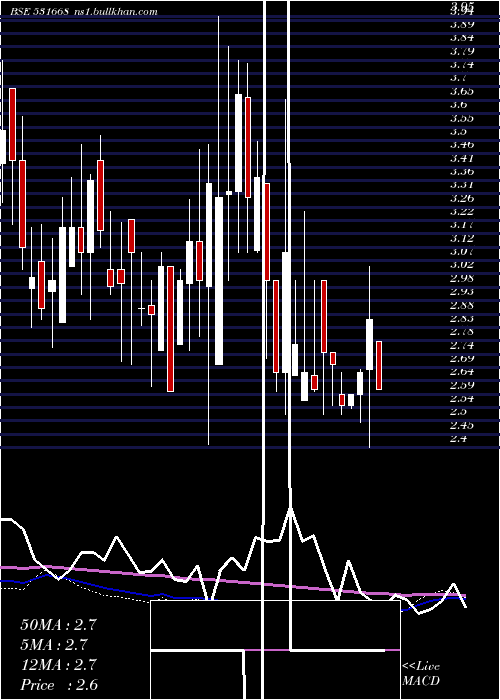This screenshot has width=500, height=700.
Task: Click the 5MA : 2.7 readout
Action: point(54,645)
